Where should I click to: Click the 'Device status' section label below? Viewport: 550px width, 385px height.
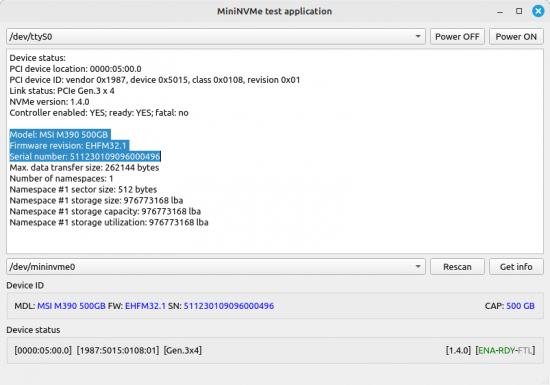point(33,330)
